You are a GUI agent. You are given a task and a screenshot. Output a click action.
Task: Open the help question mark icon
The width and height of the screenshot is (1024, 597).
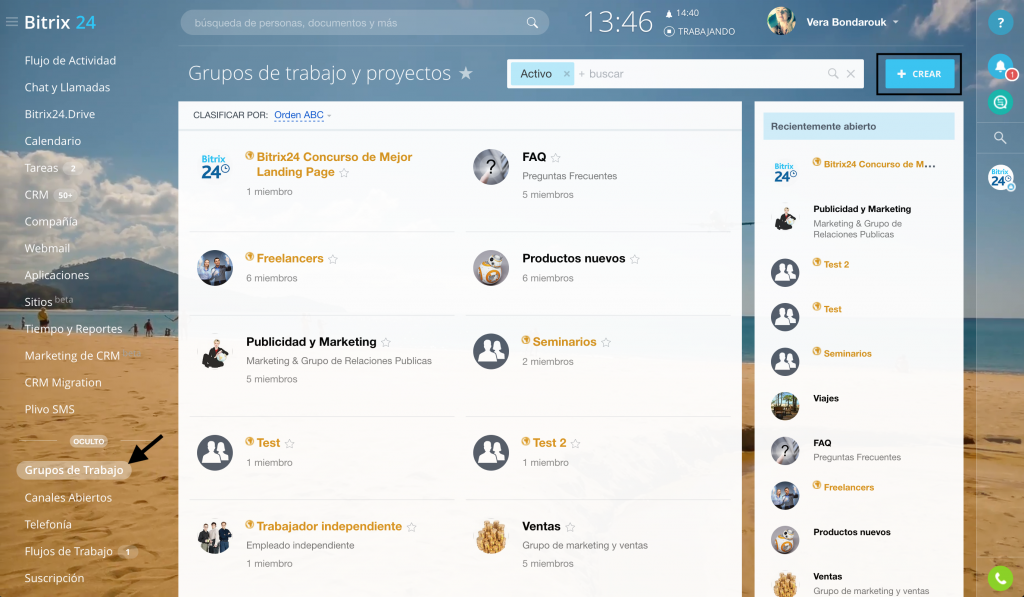pos(1000,23)
